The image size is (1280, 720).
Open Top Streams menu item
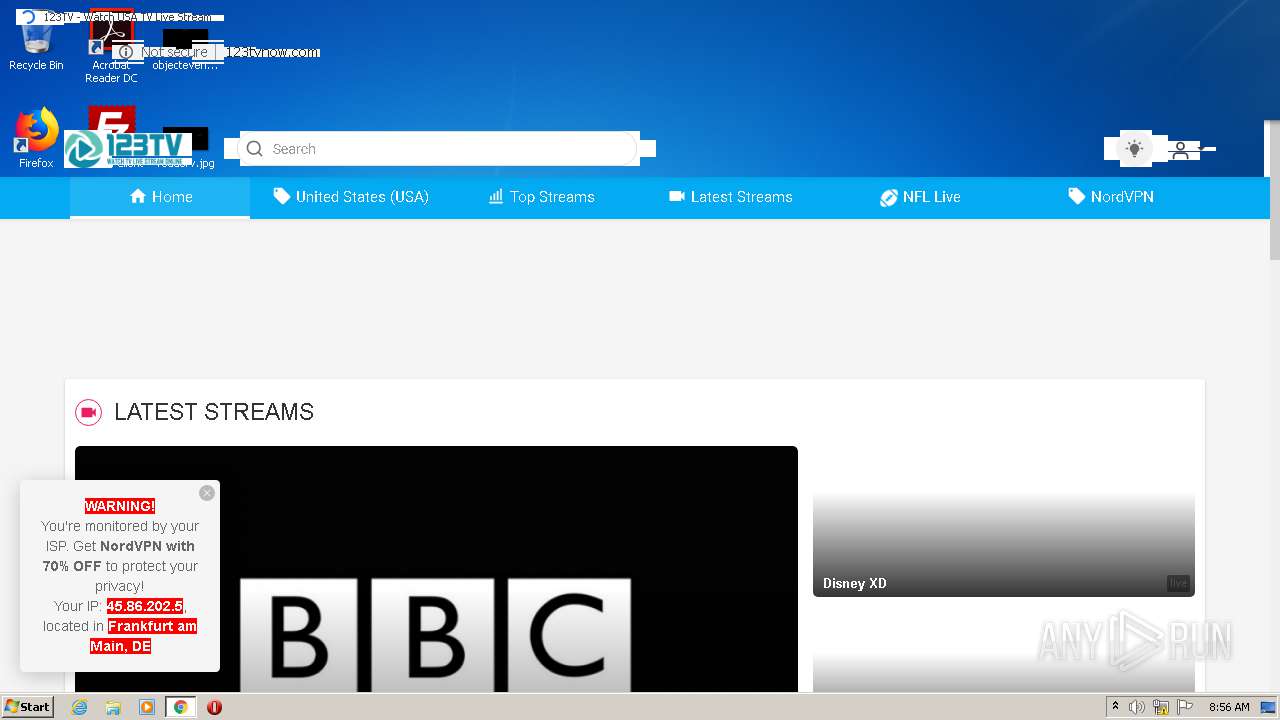(541, 197)
